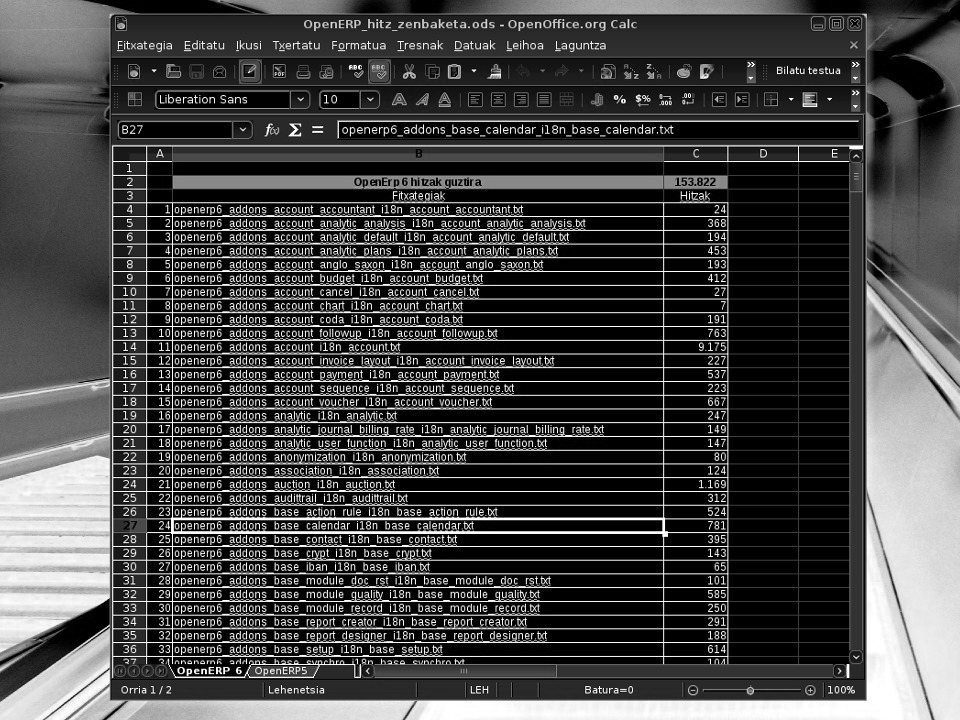Screen dimensions: 960x720
Task: Open Function Wizard fx icon
Action: [271, 130]
